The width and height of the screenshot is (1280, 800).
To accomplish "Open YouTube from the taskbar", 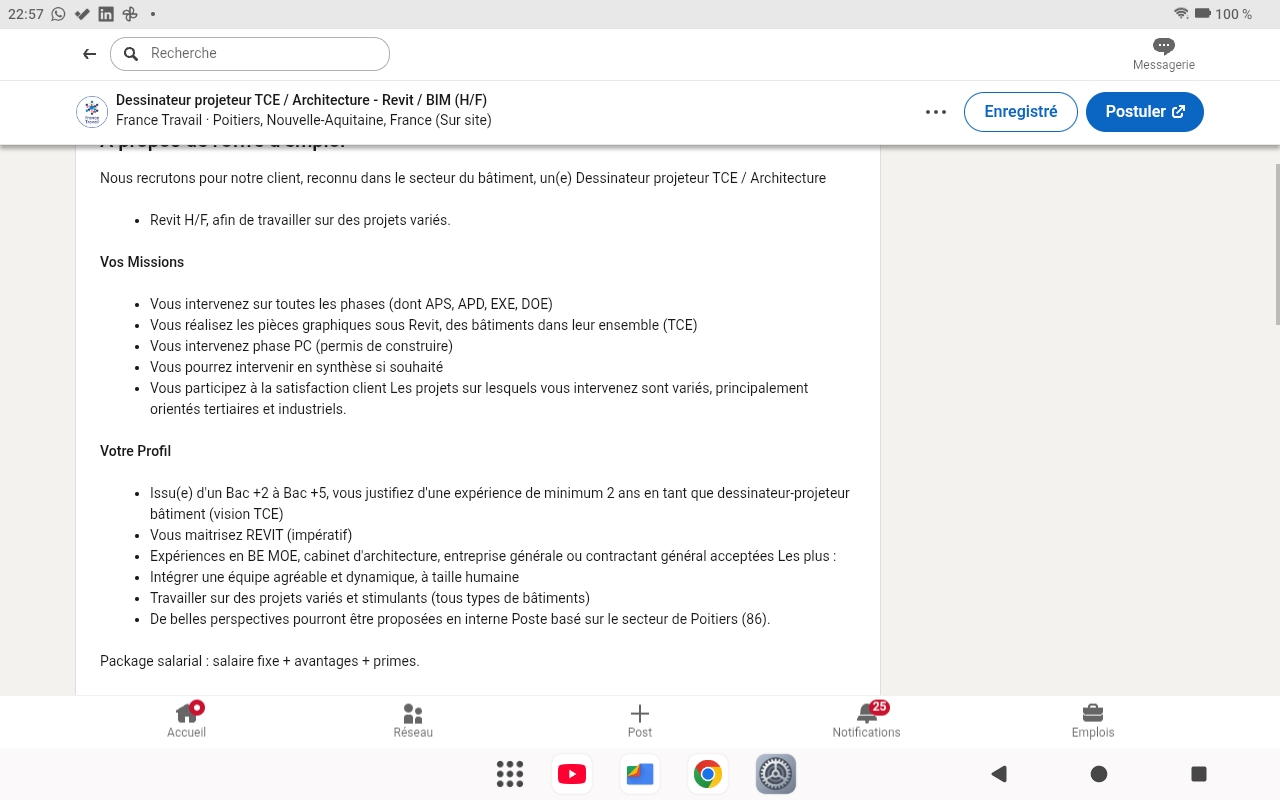I will point(571,773).
